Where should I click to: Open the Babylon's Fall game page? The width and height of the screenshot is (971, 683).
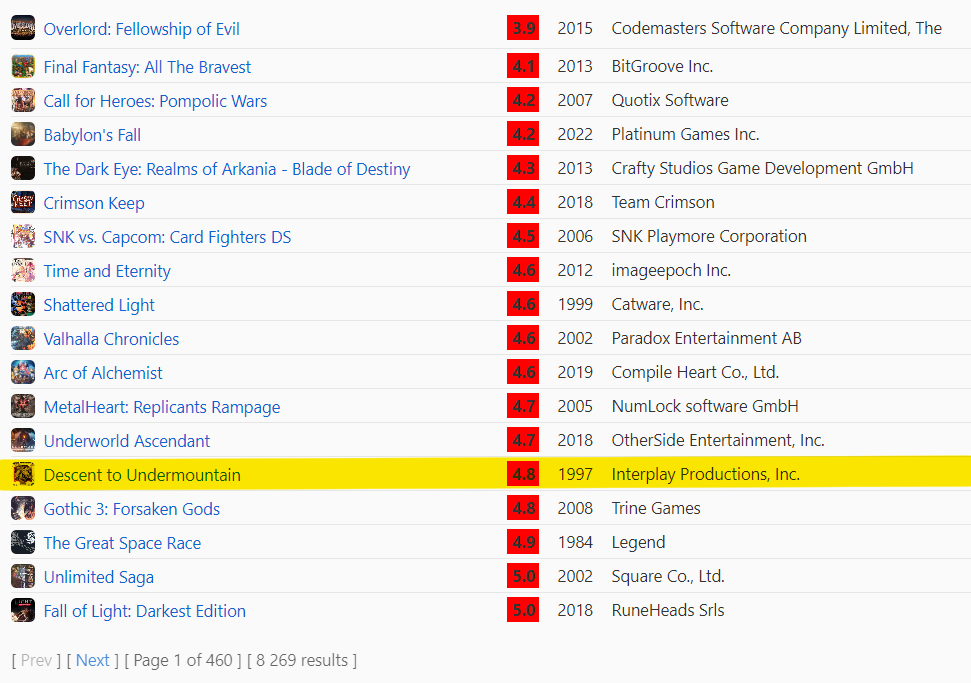(x=92, y=135)
